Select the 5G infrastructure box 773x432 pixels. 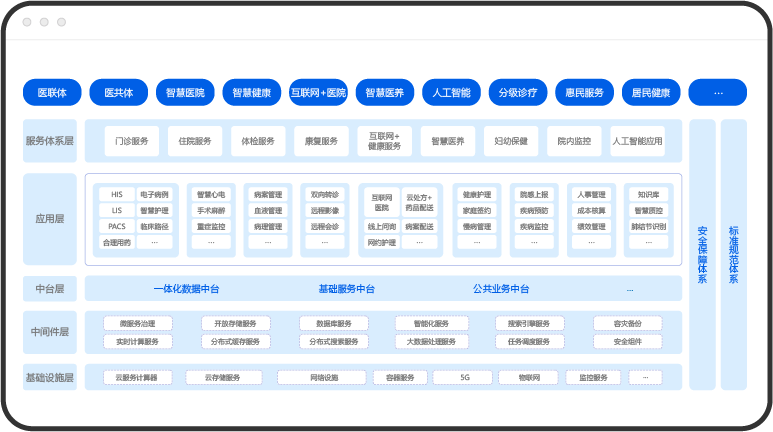pos(464,378)
